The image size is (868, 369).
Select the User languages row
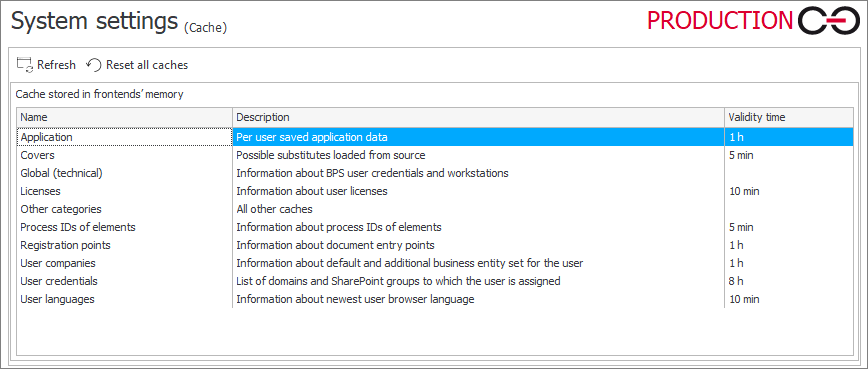435,299
